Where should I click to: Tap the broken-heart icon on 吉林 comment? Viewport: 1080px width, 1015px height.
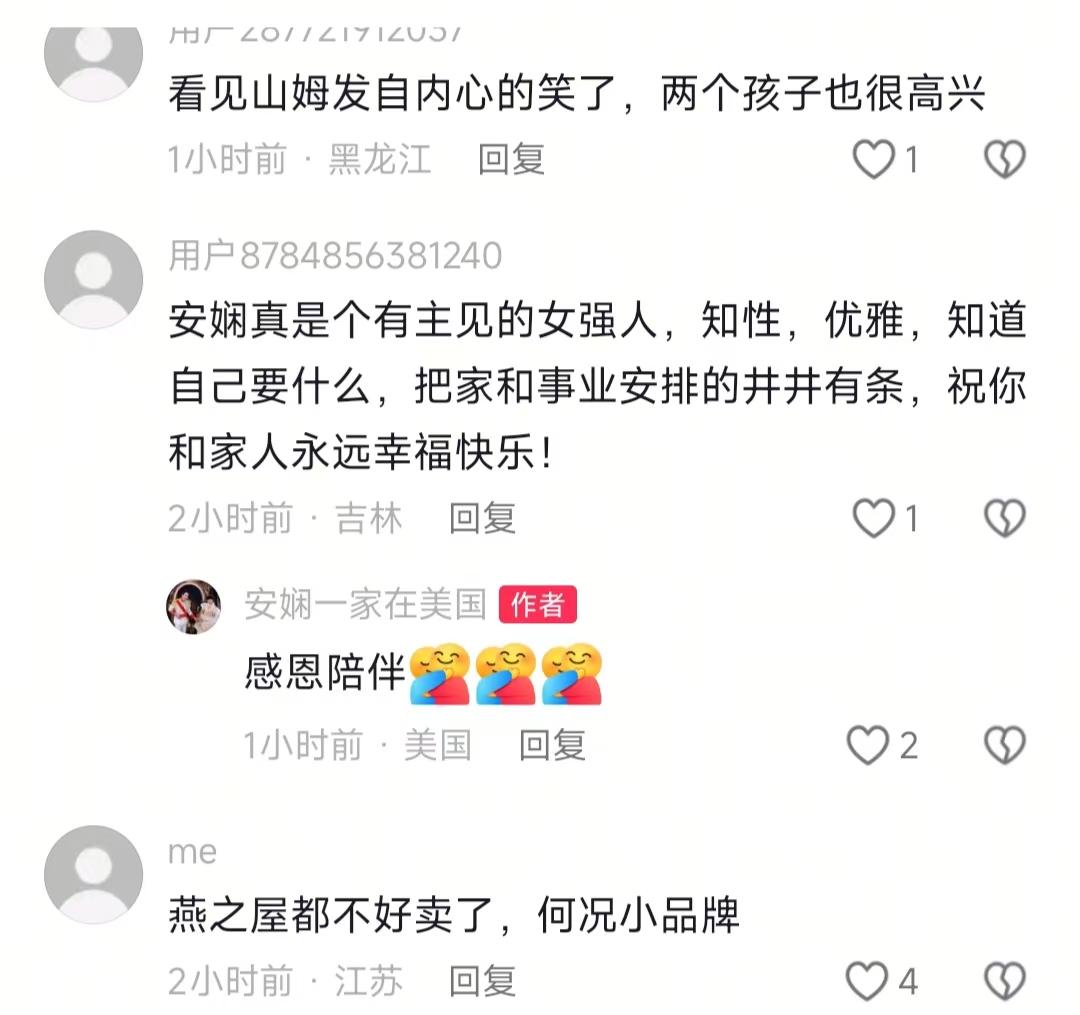click(1004, 518)
